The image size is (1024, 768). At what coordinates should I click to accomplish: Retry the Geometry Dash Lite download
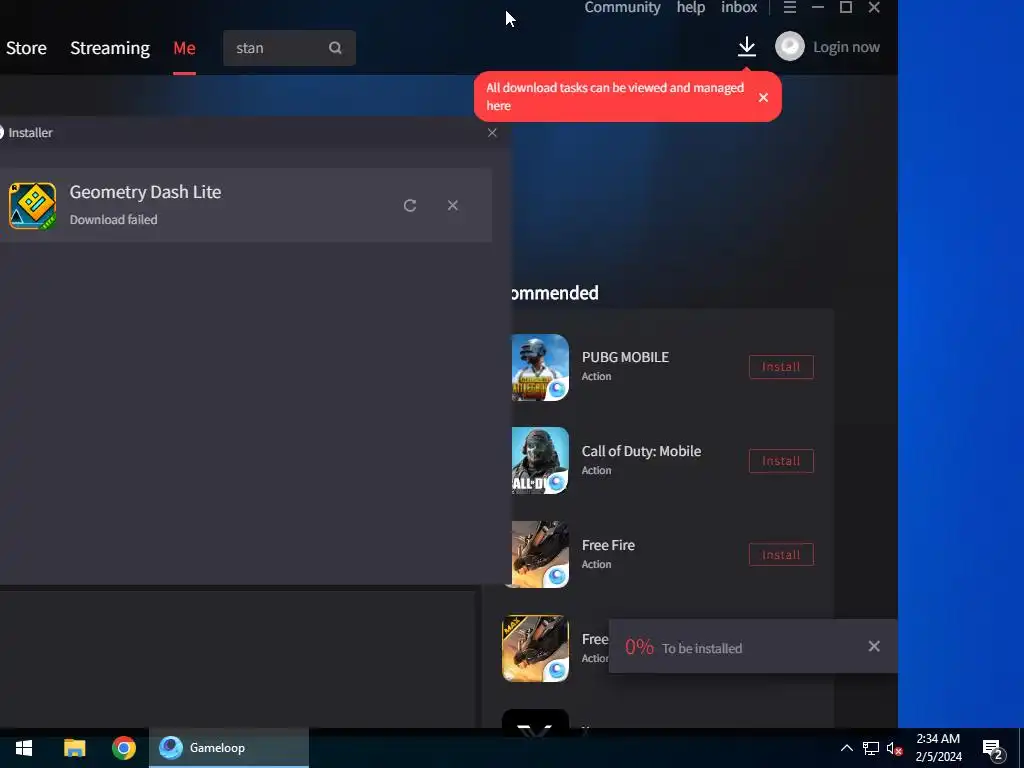click(x=409, y=206)
